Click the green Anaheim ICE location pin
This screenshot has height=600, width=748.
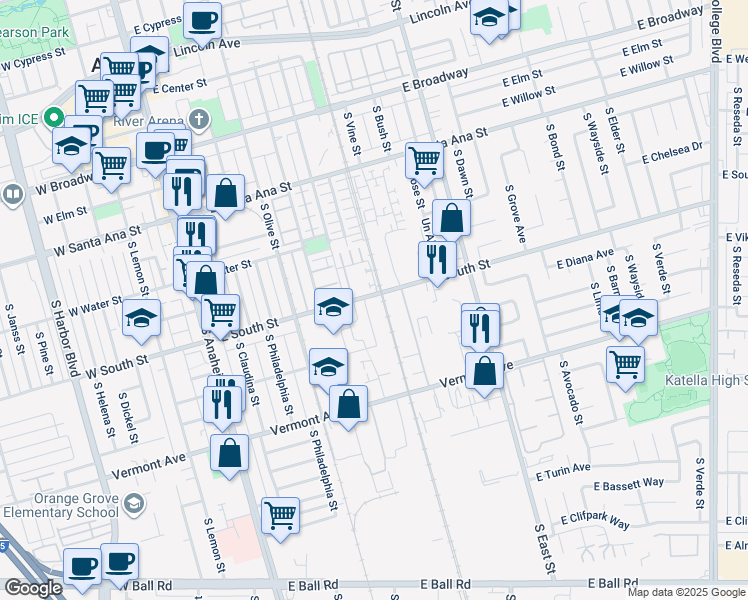[53, 117]
